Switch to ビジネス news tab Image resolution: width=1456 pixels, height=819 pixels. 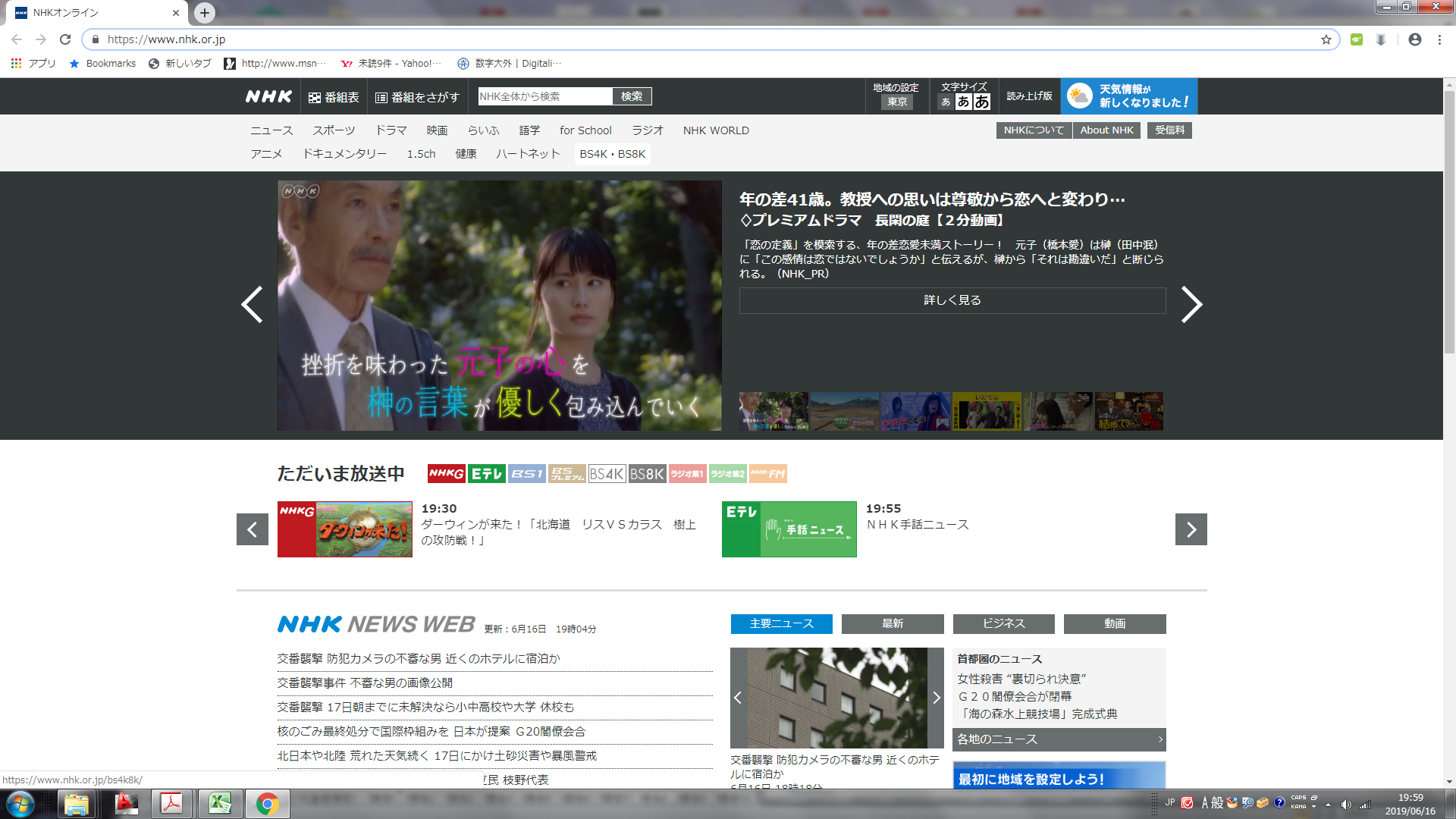pos(1004,623)
